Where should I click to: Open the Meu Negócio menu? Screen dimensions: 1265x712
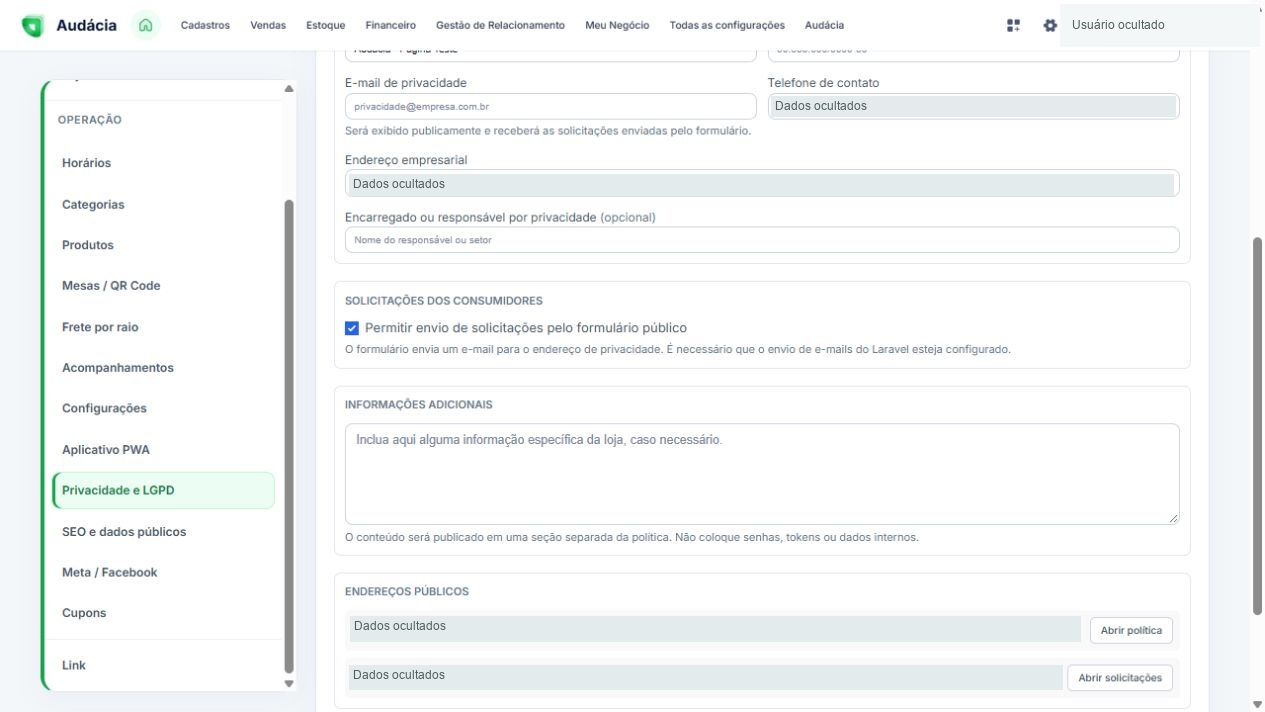(617, 25)
